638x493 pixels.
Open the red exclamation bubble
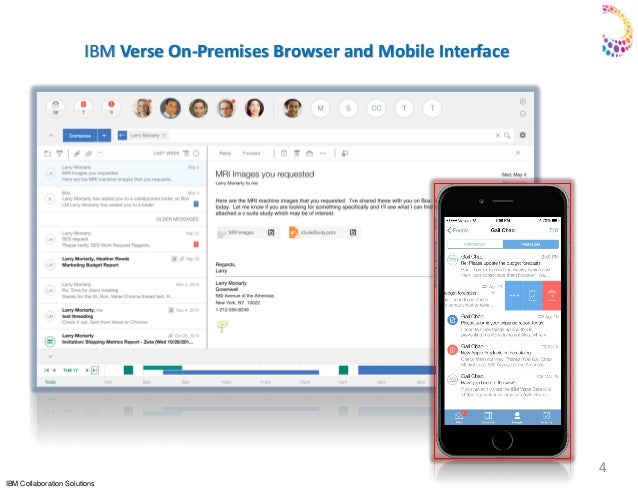111,108
